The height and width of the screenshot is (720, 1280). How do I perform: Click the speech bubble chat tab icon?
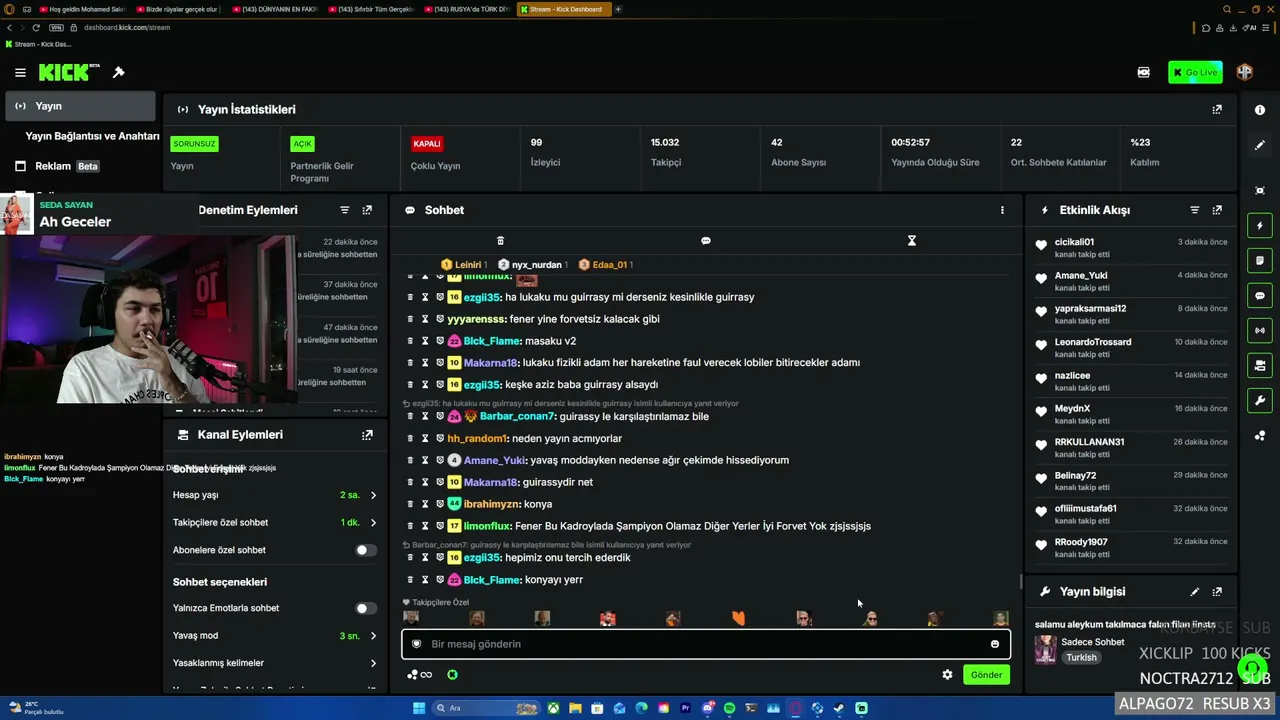pos(706,241)
